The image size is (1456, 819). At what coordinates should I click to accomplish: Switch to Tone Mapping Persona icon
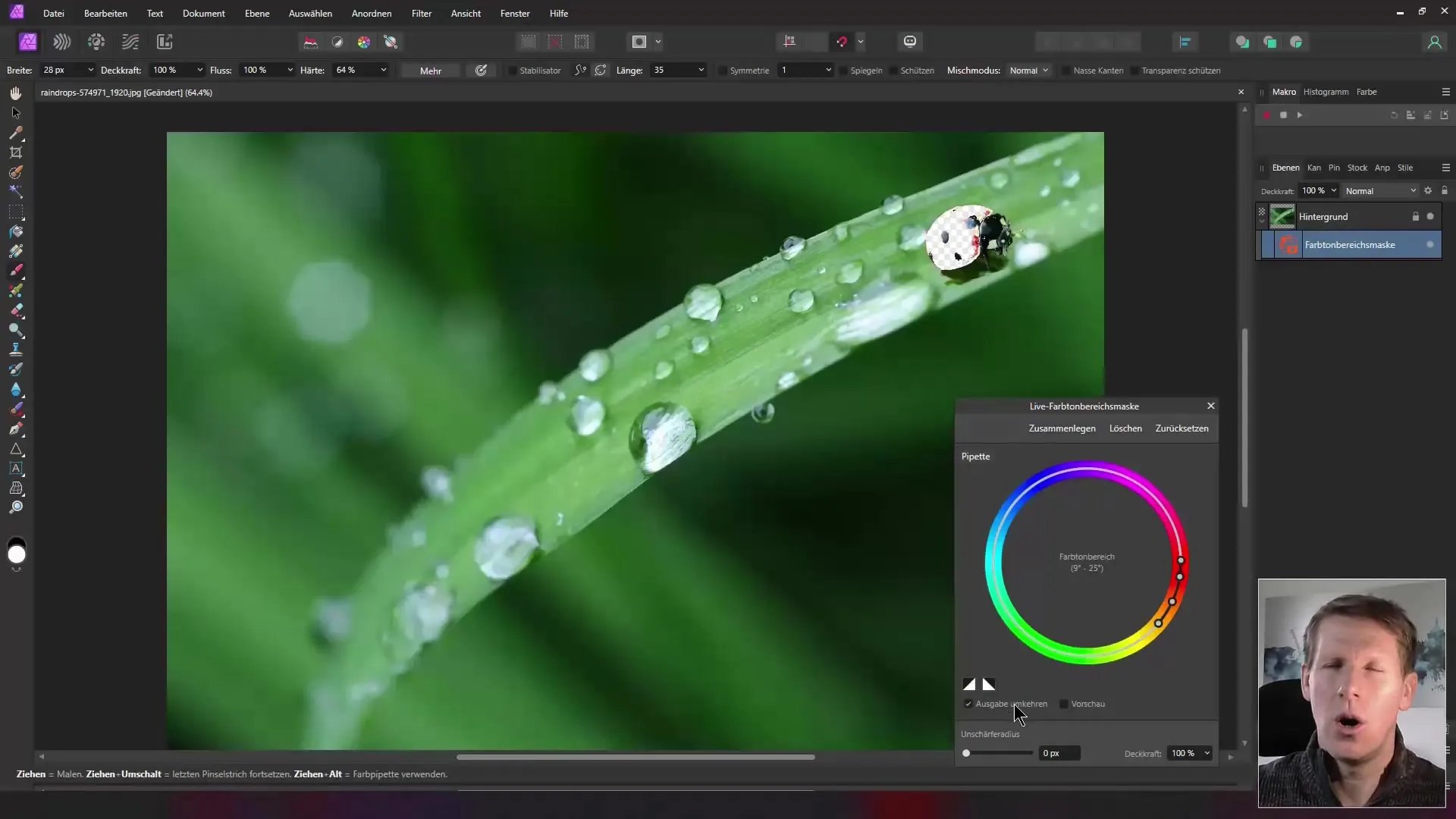tap(130, 42)
